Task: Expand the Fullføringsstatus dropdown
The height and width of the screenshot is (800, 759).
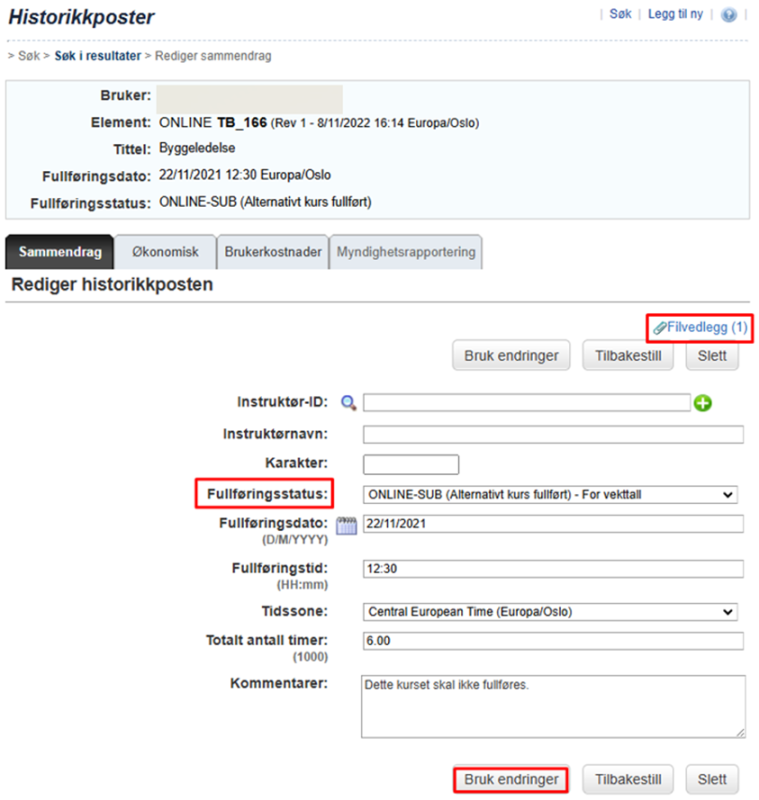Action: tap(550, 494)
